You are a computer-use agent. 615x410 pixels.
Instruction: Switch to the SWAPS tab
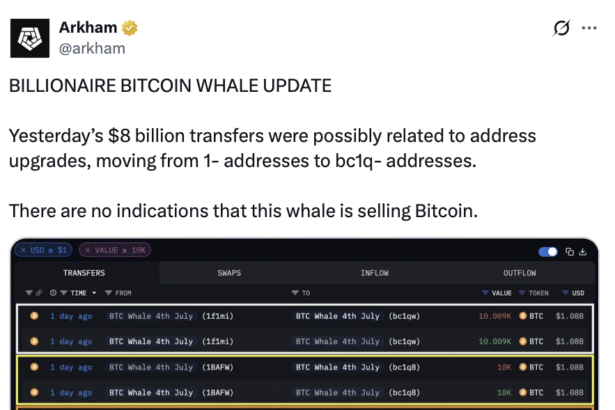(229, 272)
